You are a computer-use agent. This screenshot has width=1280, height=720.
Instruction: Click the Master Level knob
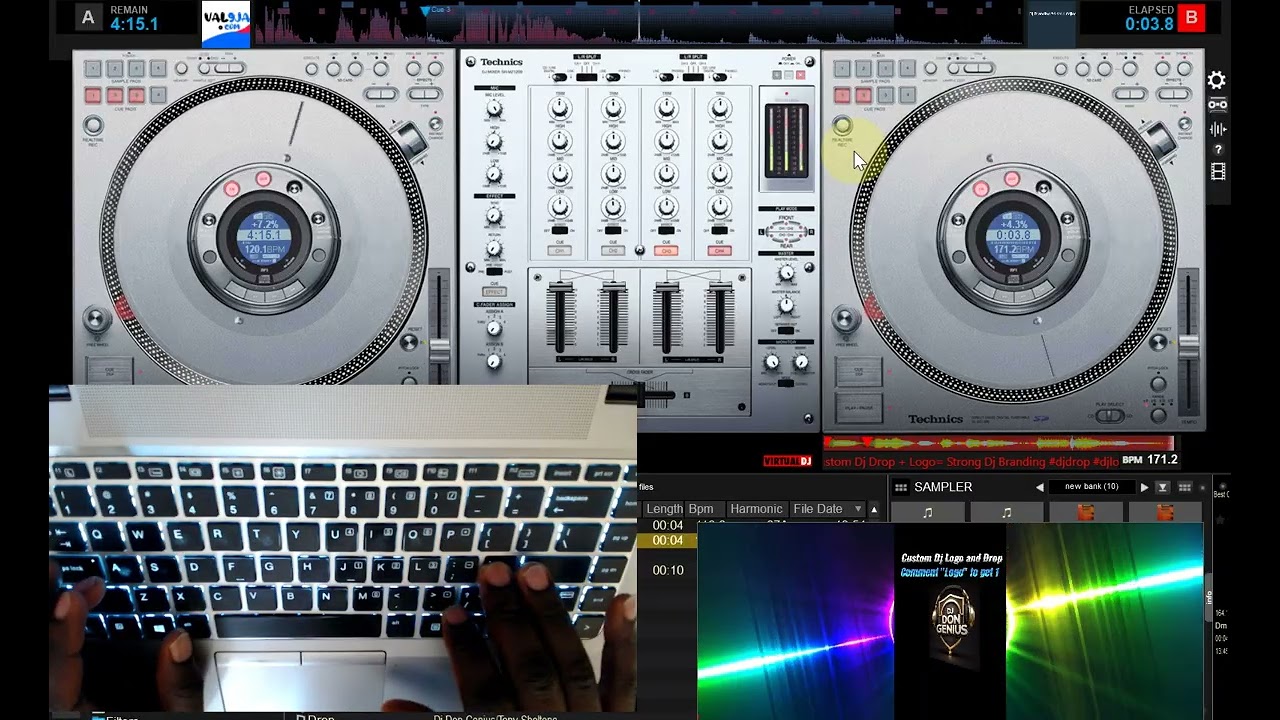click(786, 272)
